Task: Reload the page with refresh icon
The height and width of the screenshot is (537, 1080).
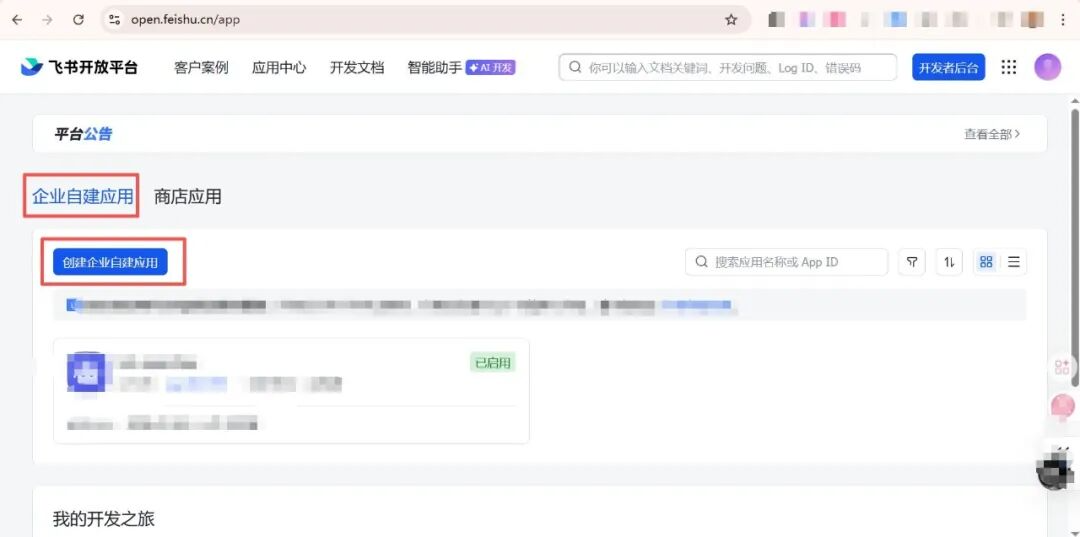Action: (x=79, y=20)
